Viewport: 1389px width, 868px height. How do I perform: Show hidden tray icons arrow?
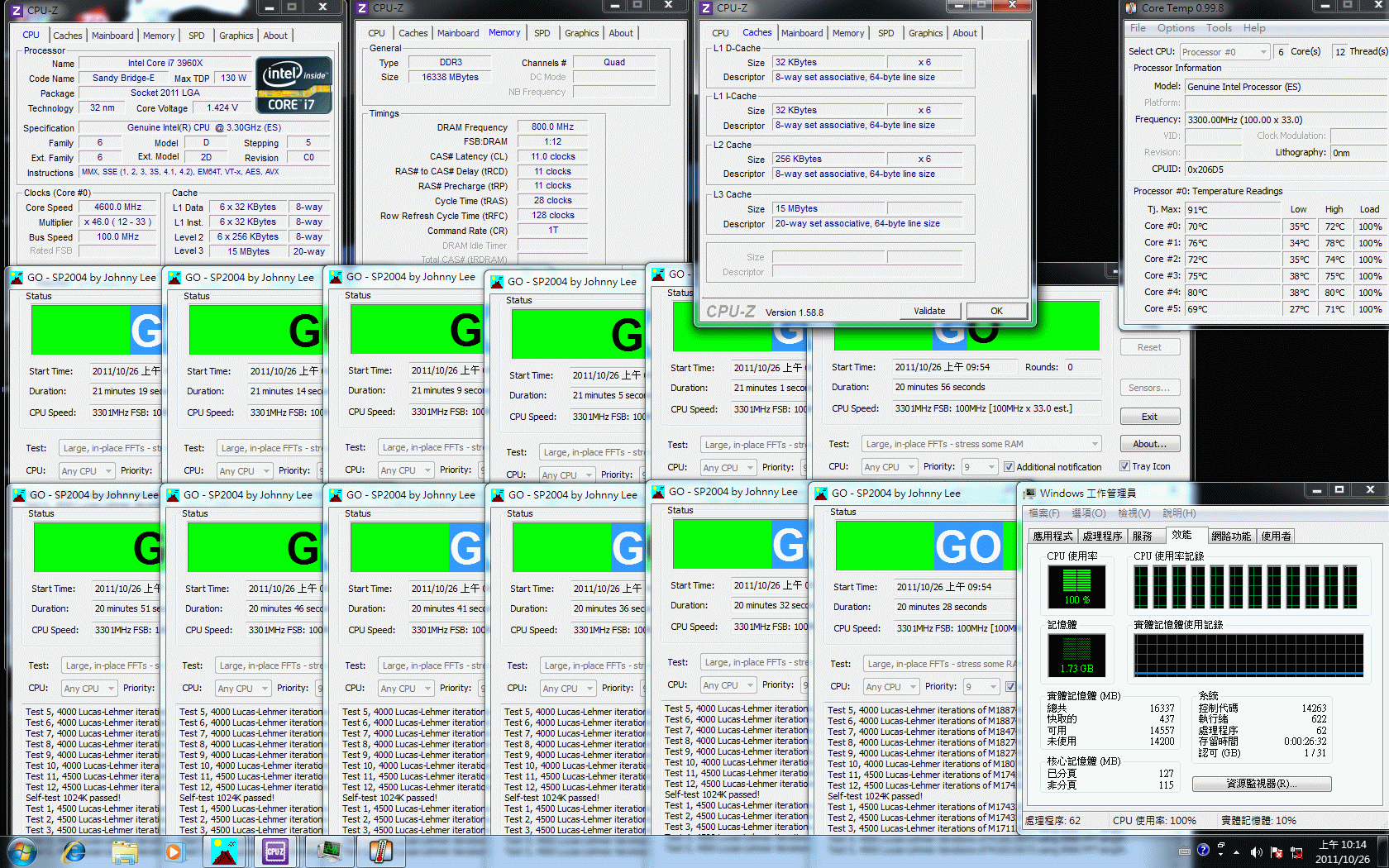click(1236, 851)
